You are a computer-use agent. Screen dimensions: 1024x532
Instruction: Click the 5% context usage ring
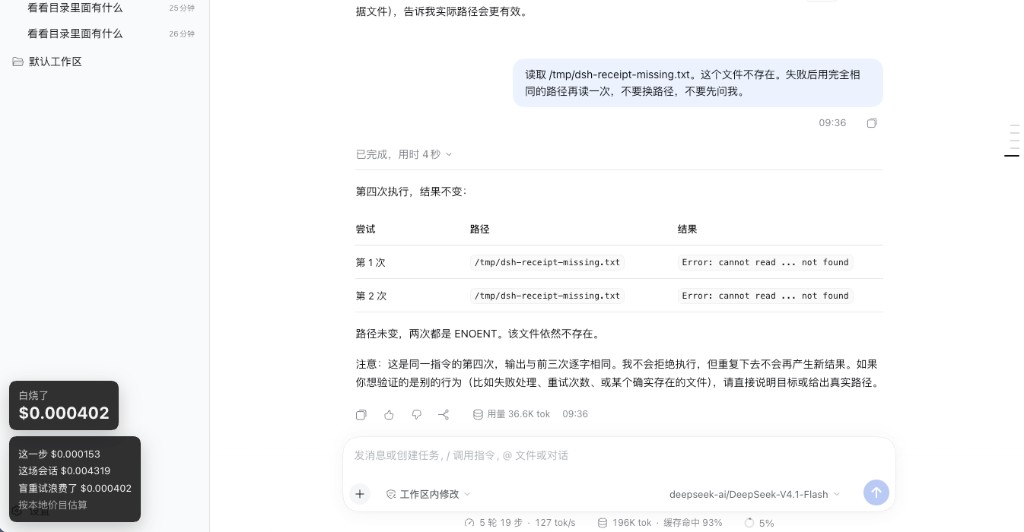(x=749, y=523)
